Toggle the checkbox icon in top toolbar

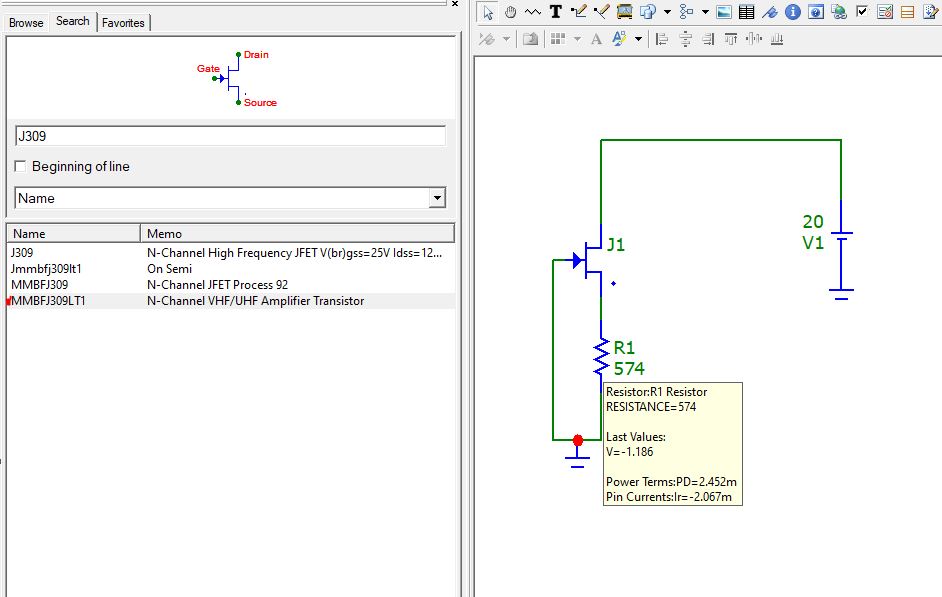[862, 12]
